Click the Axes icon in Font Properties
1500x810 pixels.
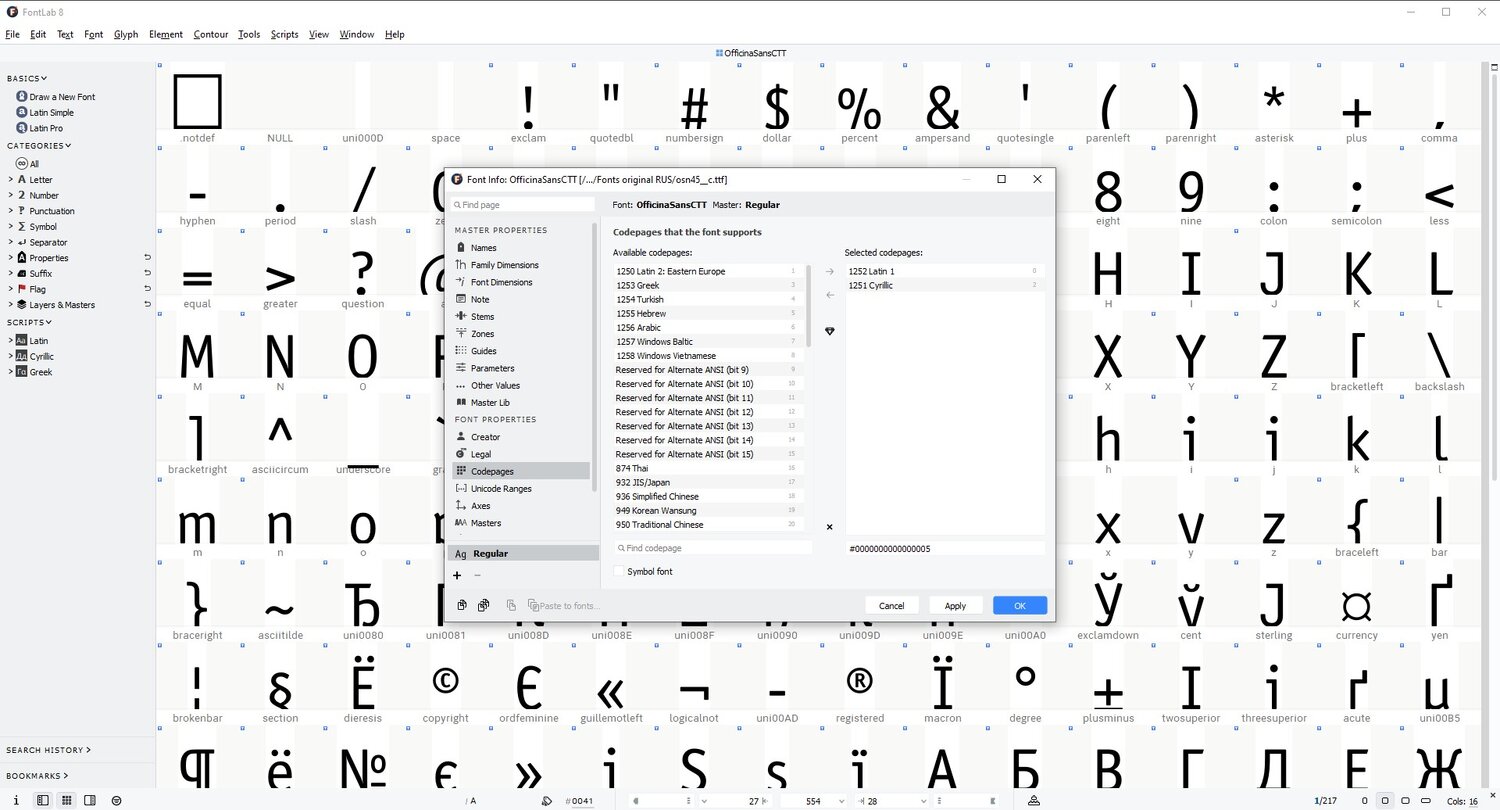461,506
